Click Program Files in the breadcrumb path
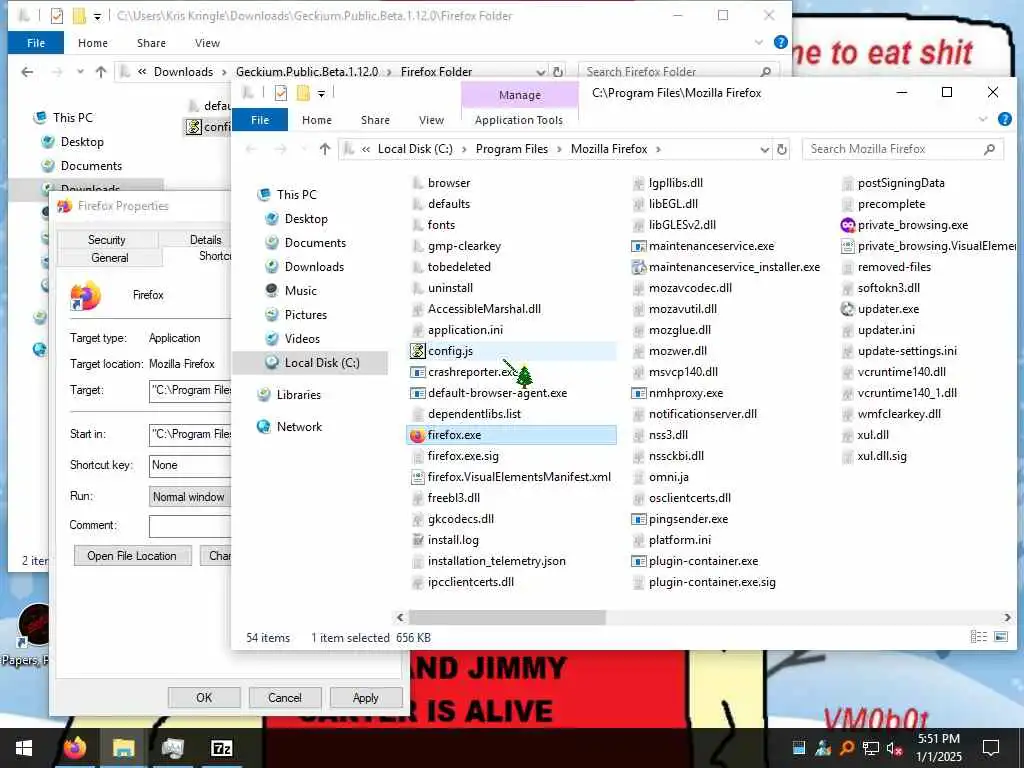 (512, 149)
